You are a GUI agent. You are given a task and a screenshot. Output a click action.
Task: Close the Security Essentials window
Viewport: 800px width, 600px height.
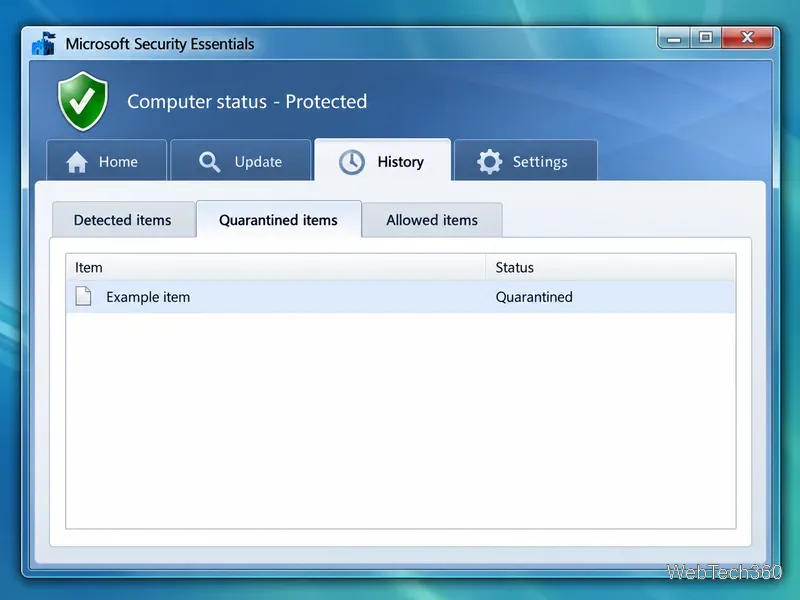[747, 38]
